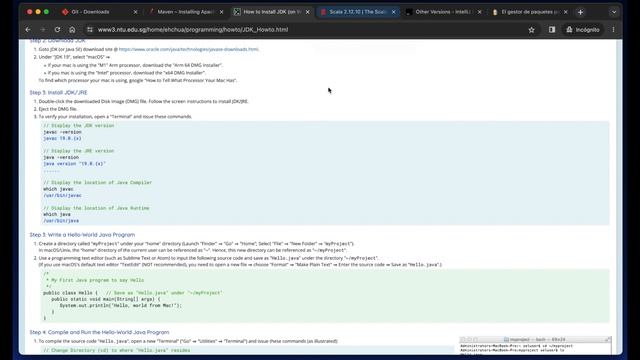Toggle the browser side panel

[x=552, y=29]
